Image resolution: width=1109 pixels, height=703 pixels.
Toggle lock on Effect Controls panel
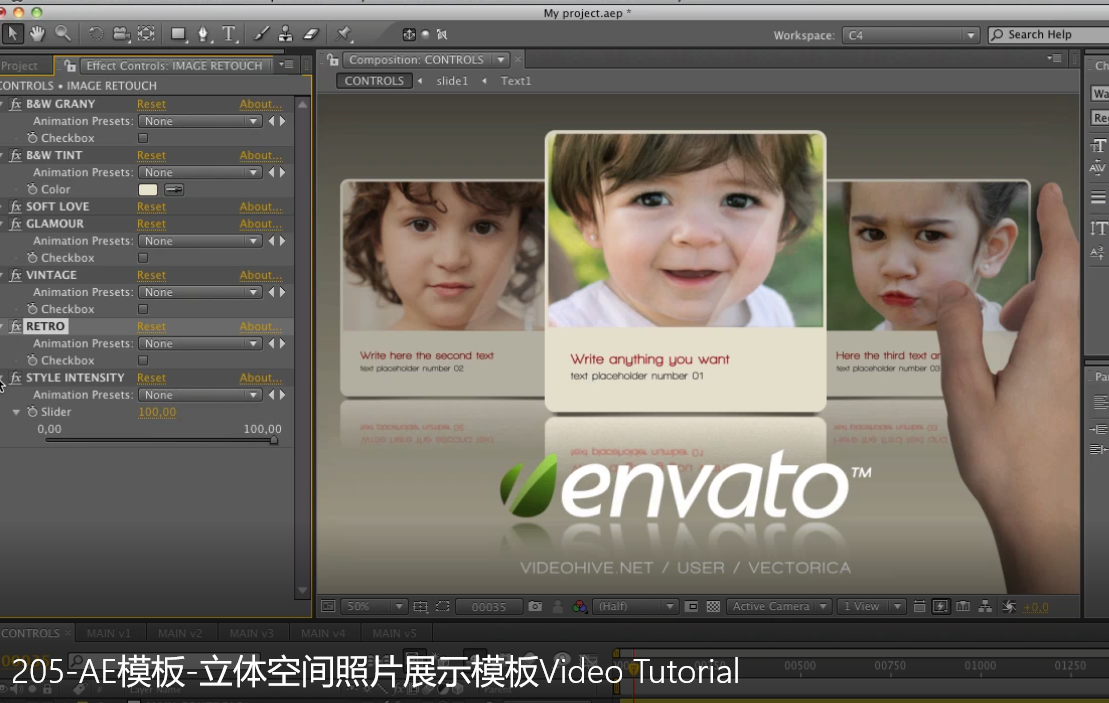(x=70, y=66)
